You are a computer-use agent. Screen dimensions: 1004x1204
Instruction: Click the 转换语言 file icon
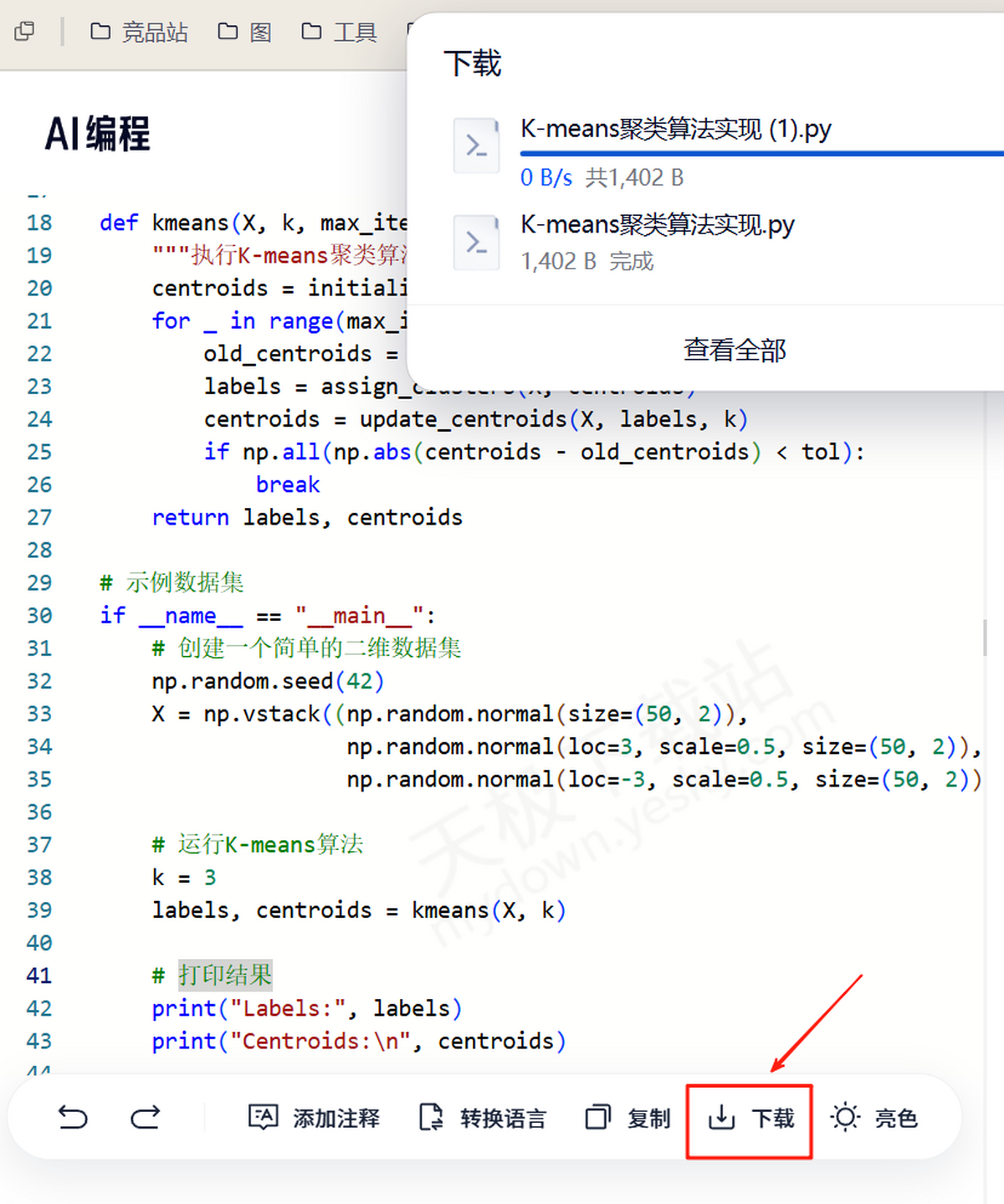pyautogui.click(x=431, y=1117)
